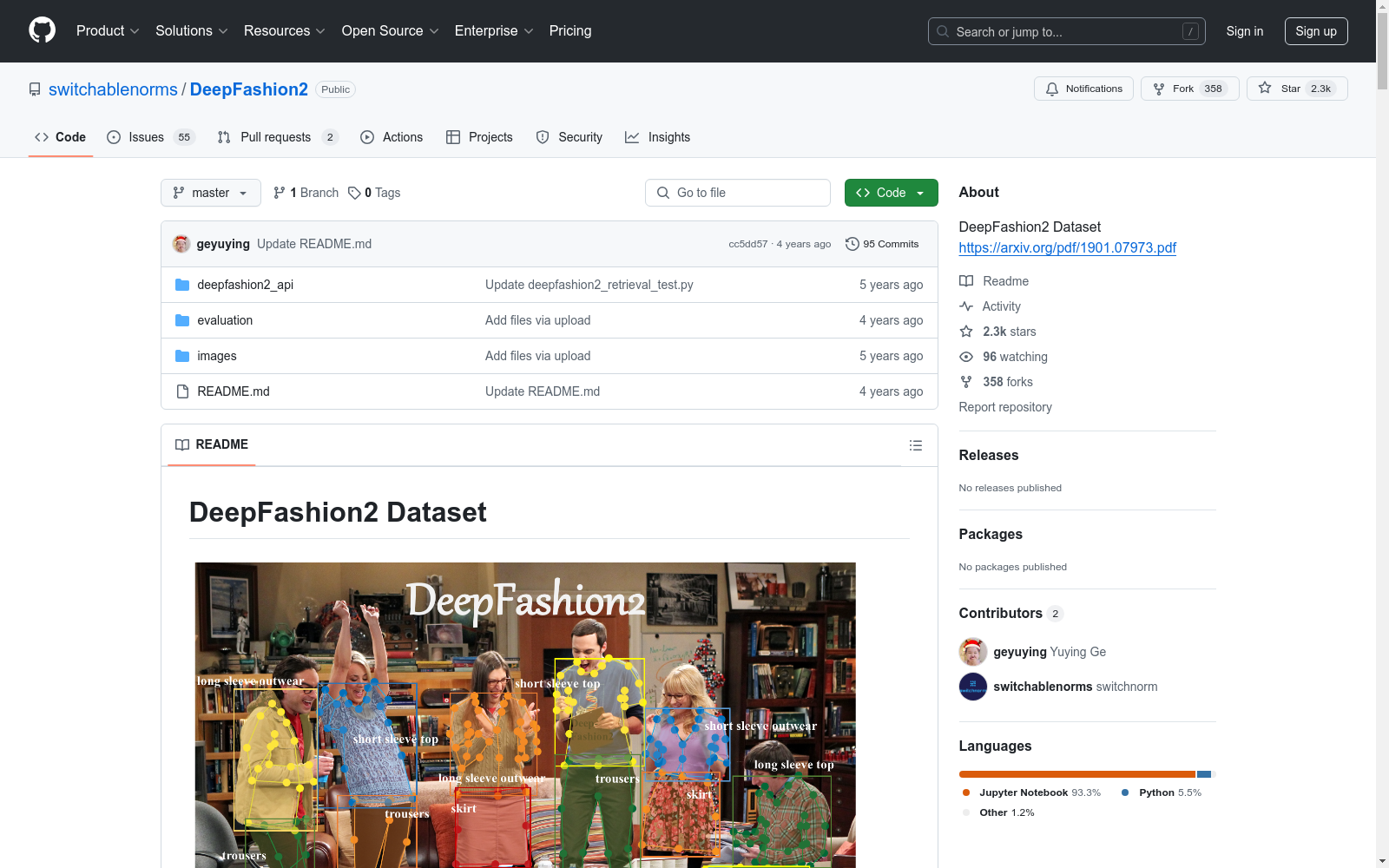Image resolution: width=1389 pixels, height=868 pixels.
Task: Expand the Solutions menu
Action: point(192,30)
